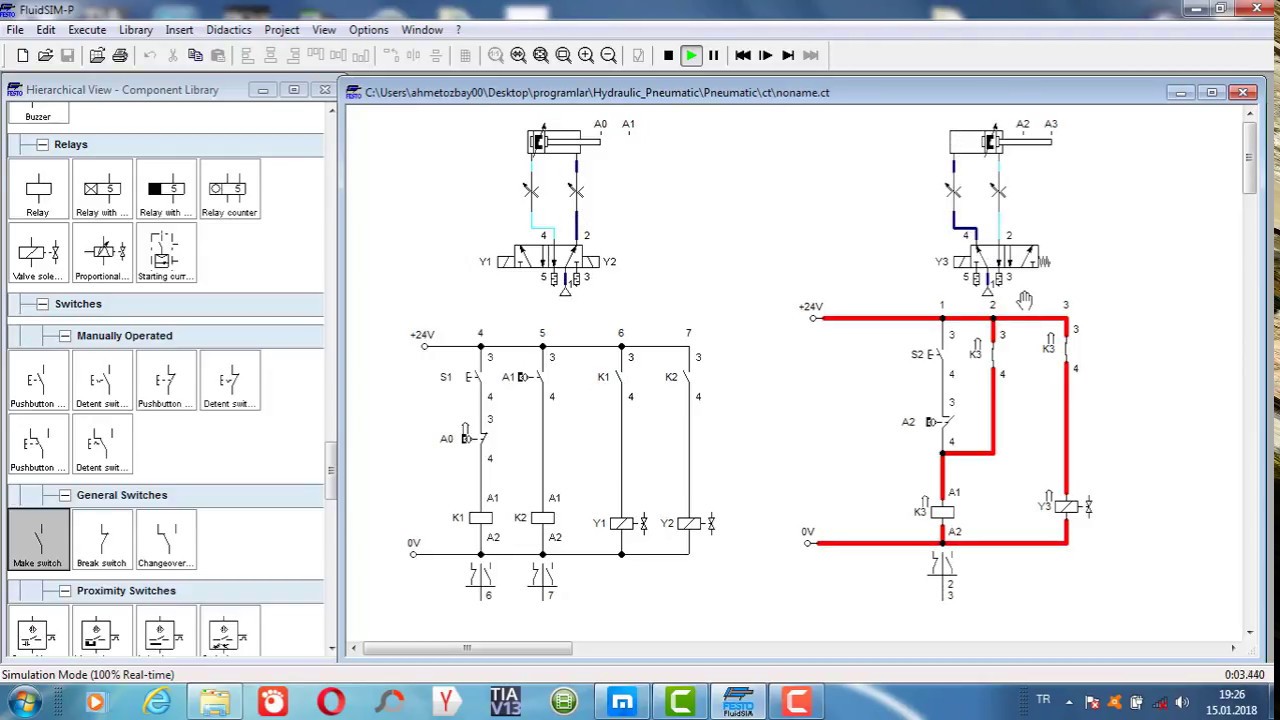Collapse the Manually Operated group
The height and width of the screenshot is (720, 1280).
[x=65, y=336]
